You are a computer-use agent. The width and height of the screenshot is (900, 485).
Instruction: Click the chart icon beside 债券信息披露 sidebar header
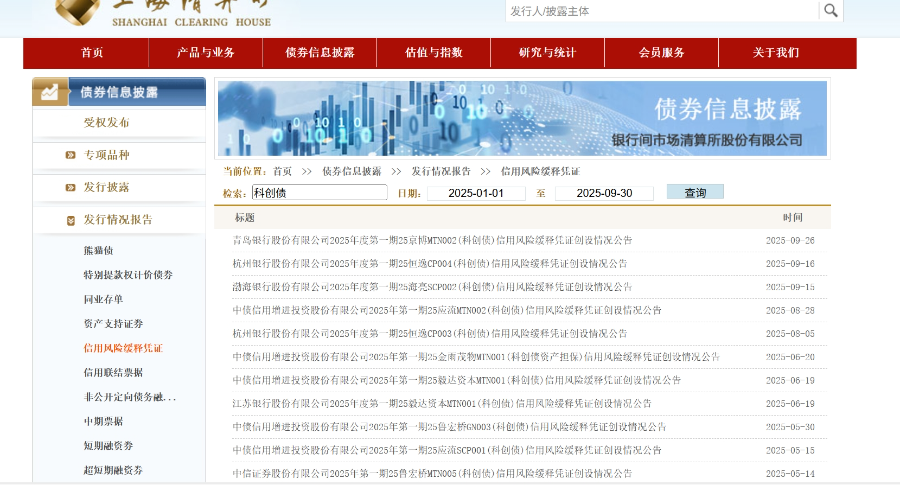[x=50, y=92]
